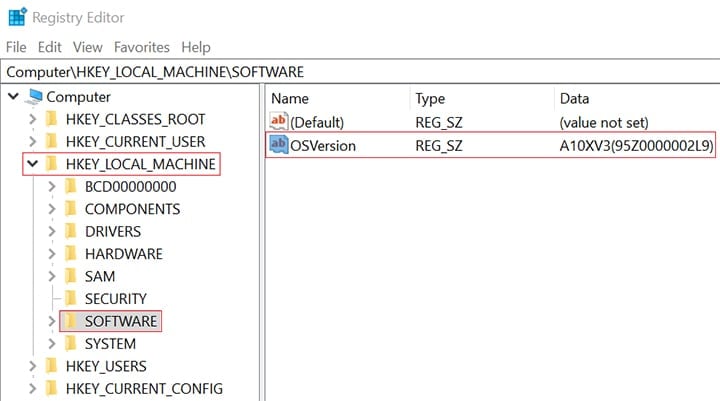The height and width of the screenshot is (401, 720).
Task: Click the OSVersion string value icon
Action: (278, 145)
